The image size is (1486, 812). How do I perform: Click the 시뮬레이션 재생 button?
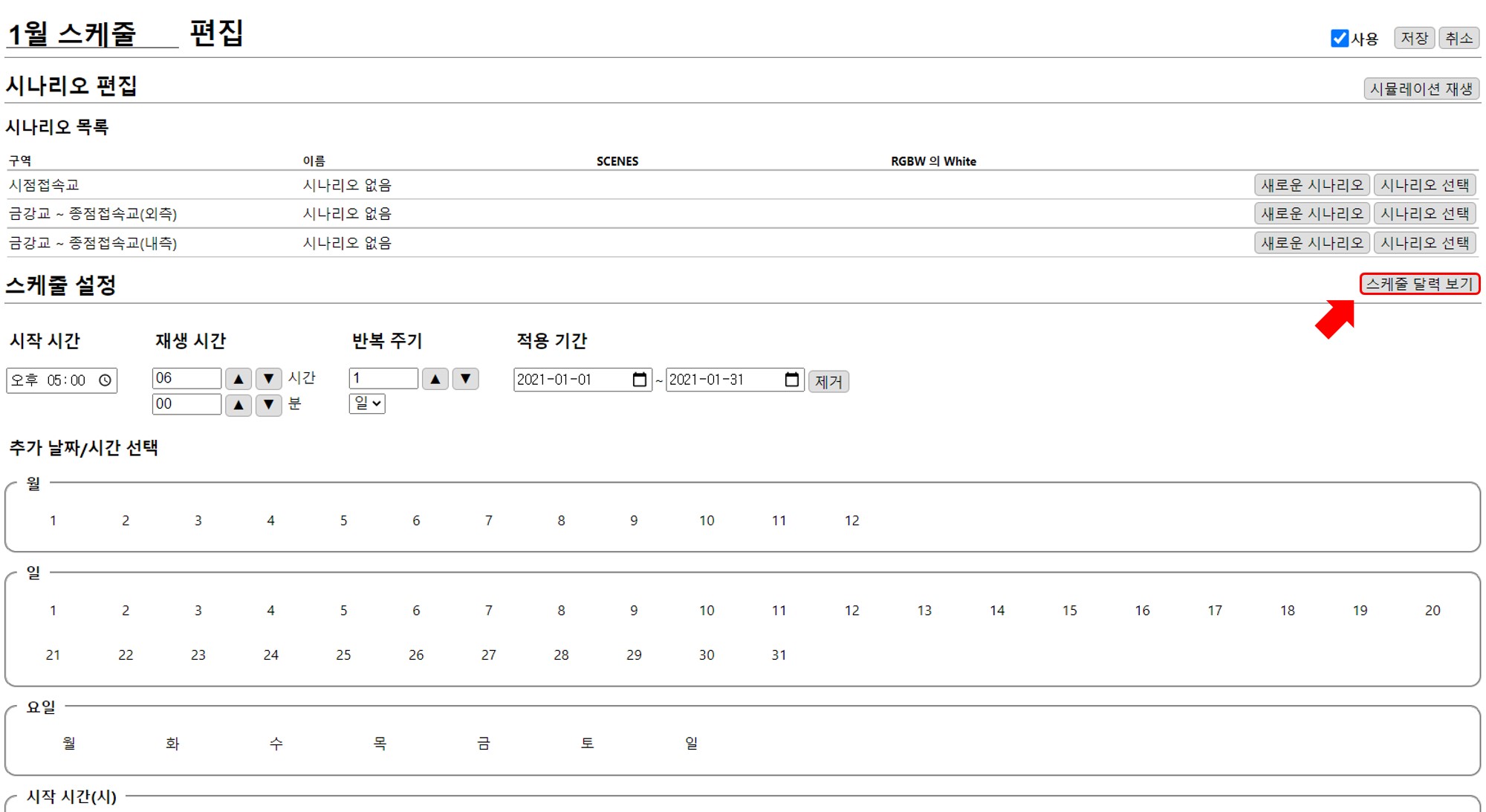(x=1421, y=89)
